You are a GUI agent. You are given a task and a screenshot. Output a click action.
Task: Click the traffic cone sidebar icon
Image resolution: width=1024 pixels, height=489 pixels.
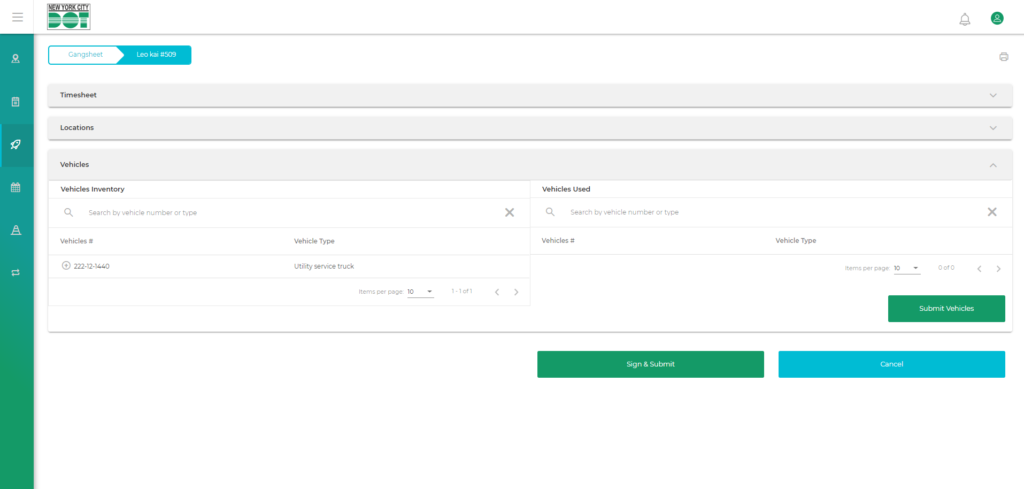(16, 230)
